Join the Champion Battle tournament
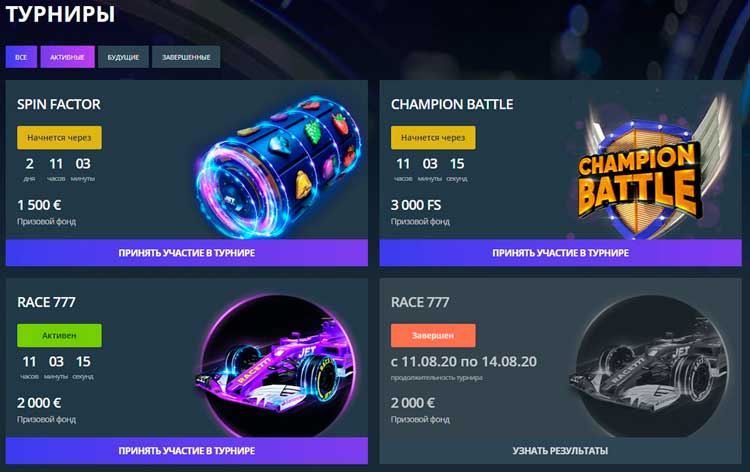This screenshot has width=750, height=472. 561,252
